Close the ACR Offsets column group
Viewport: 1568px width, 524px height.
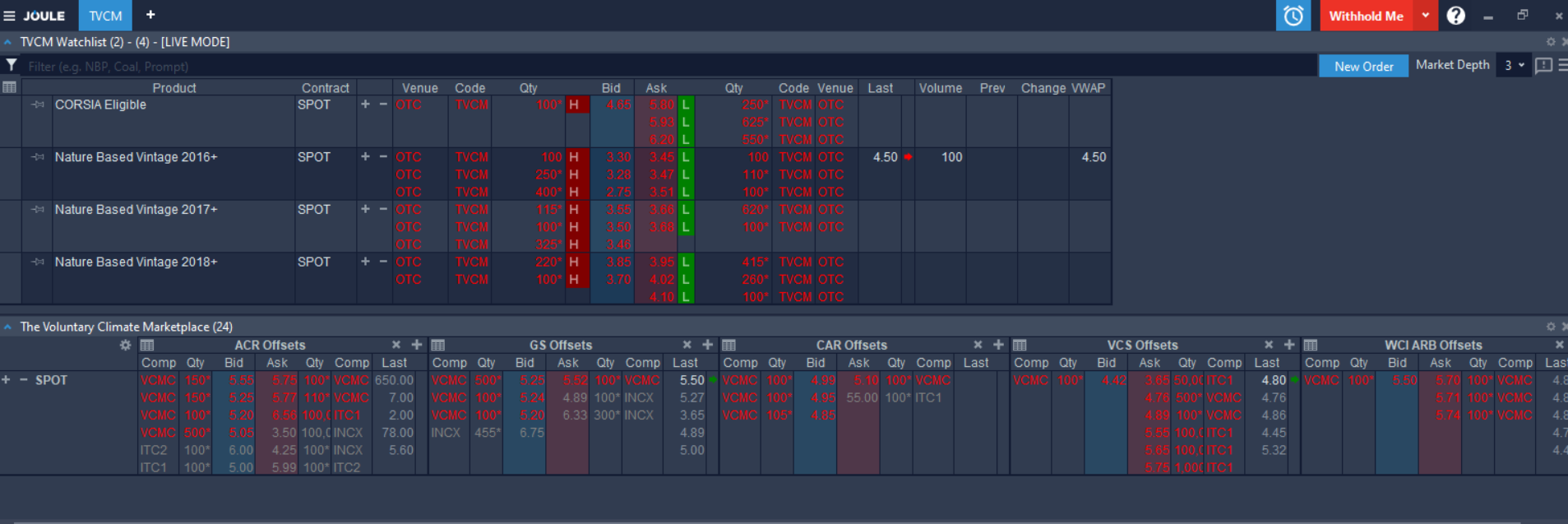[x=396, y=345]
